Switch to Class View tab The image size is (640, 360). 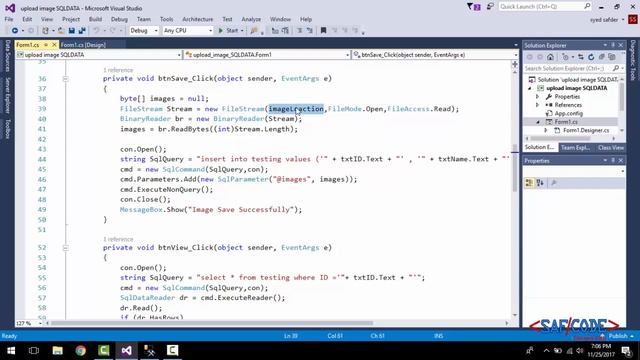[x=611, y=148]
